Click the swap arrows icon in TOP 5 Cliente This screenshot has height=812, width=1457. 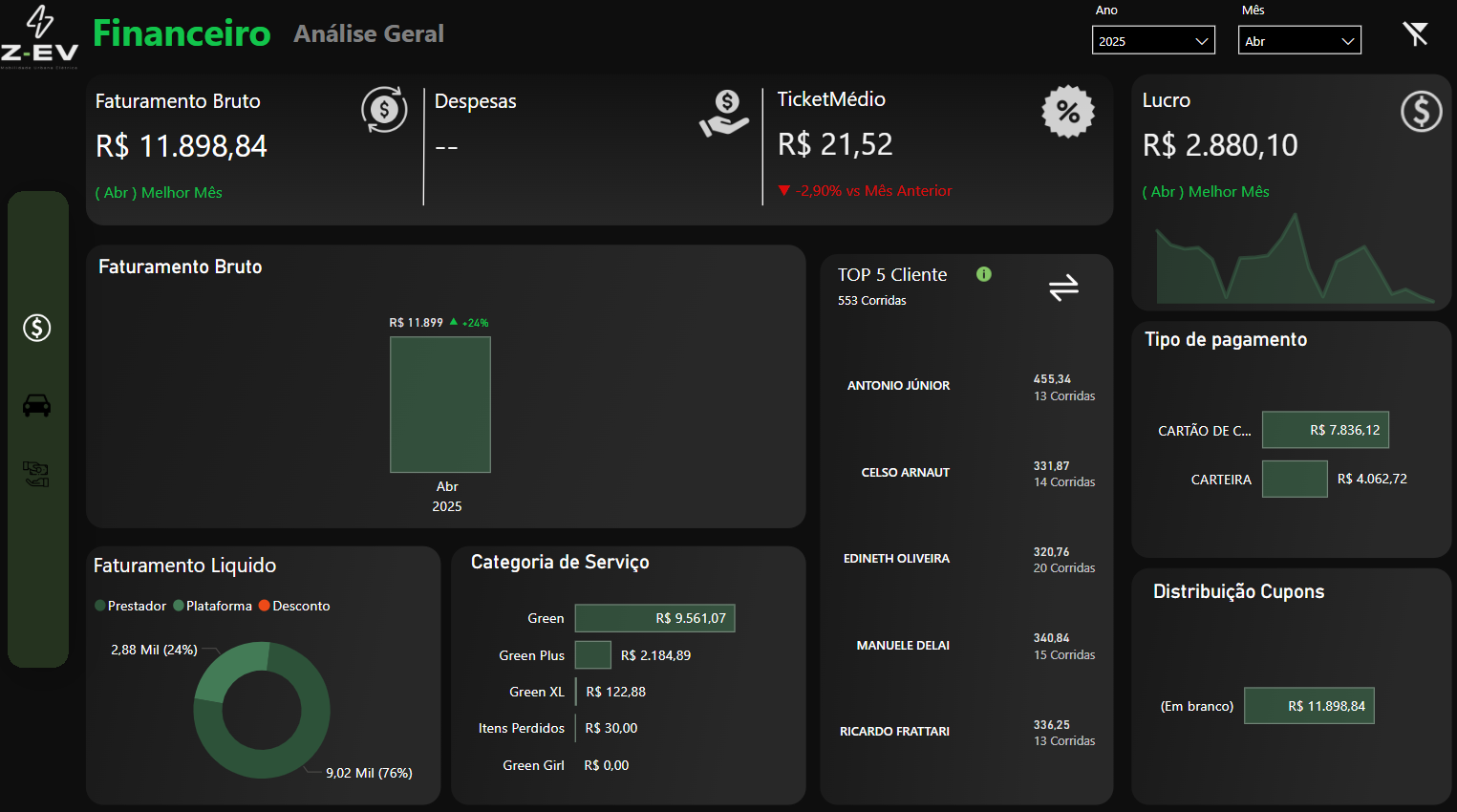[x=1063, y=287]
